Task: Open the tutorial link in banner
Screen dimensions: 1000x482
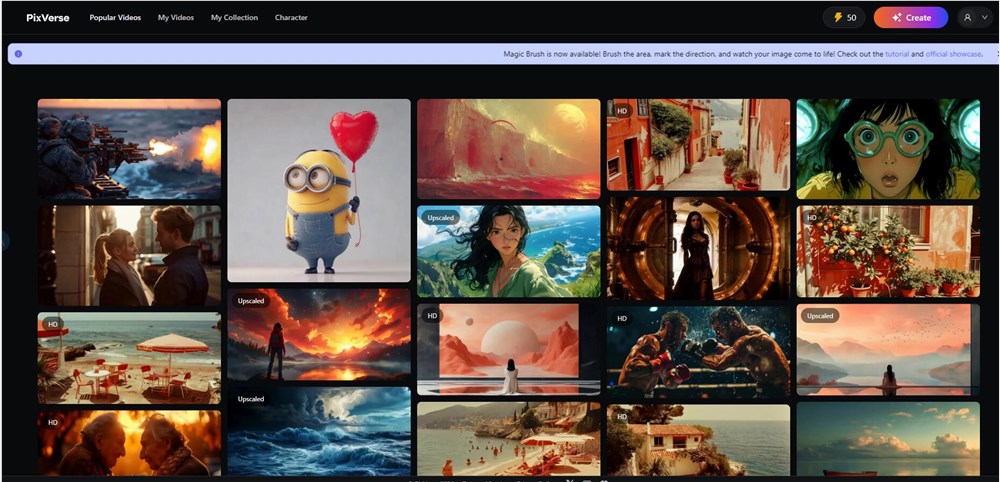Action: coord(897,54)
